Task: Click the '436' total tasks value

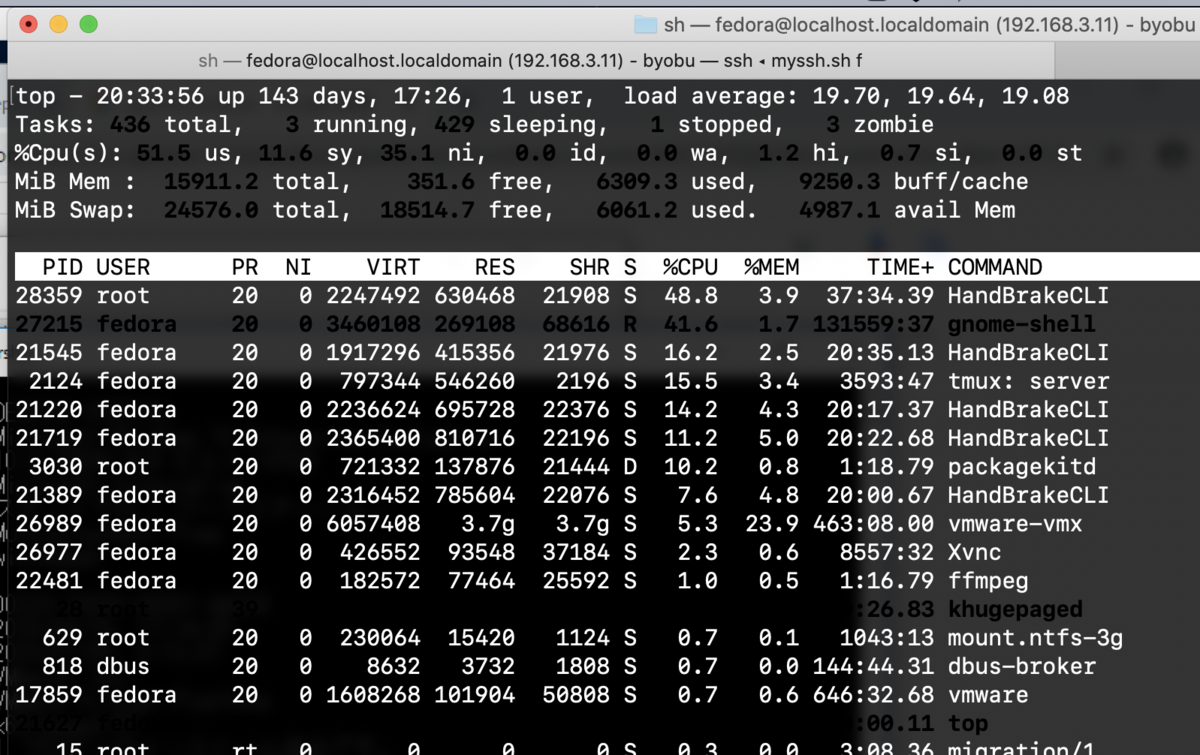Action: click(130, 125)
